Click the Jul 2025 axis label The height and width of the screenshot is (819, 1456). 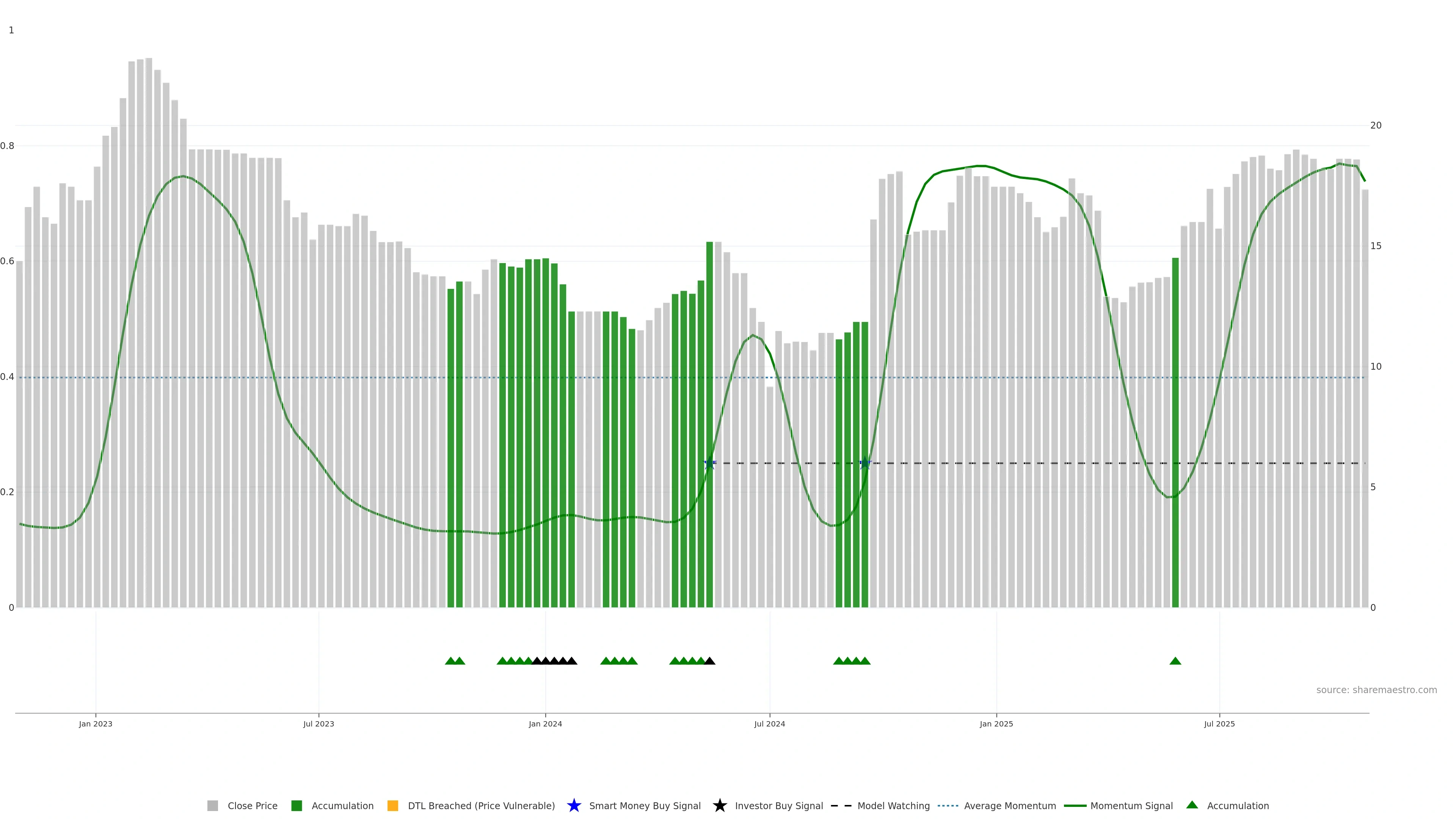pyautogui.click(x=1219, y=723)
